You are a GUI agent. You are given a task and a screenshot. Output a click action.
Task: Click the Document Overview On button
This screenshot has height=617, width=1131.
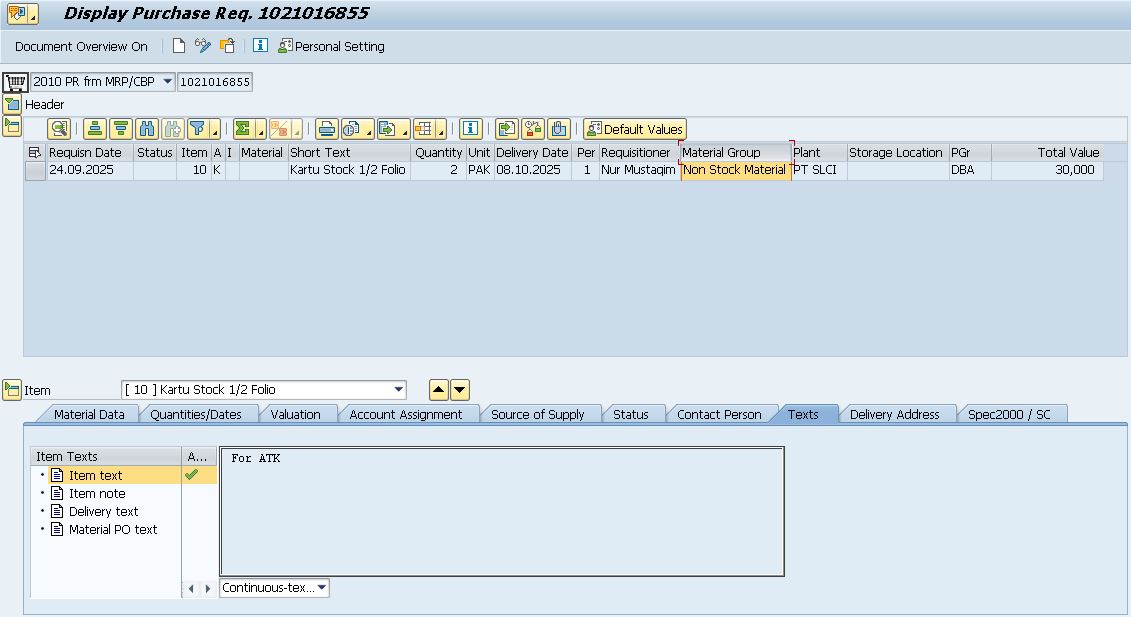coord(81,46)
